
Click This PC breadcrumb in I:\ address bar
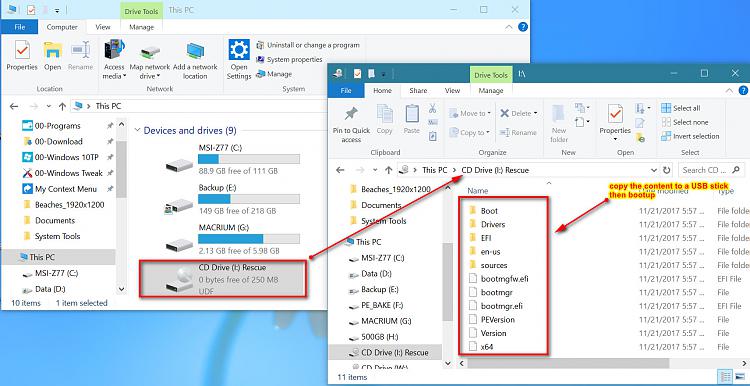pyautogui.click(x=435, y=170)
